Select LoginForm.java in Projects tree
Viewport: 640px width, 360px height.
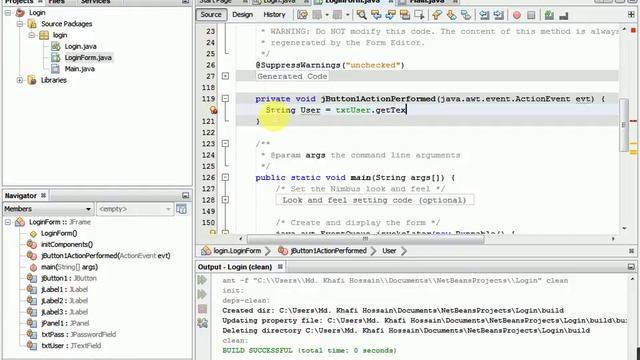88,58
